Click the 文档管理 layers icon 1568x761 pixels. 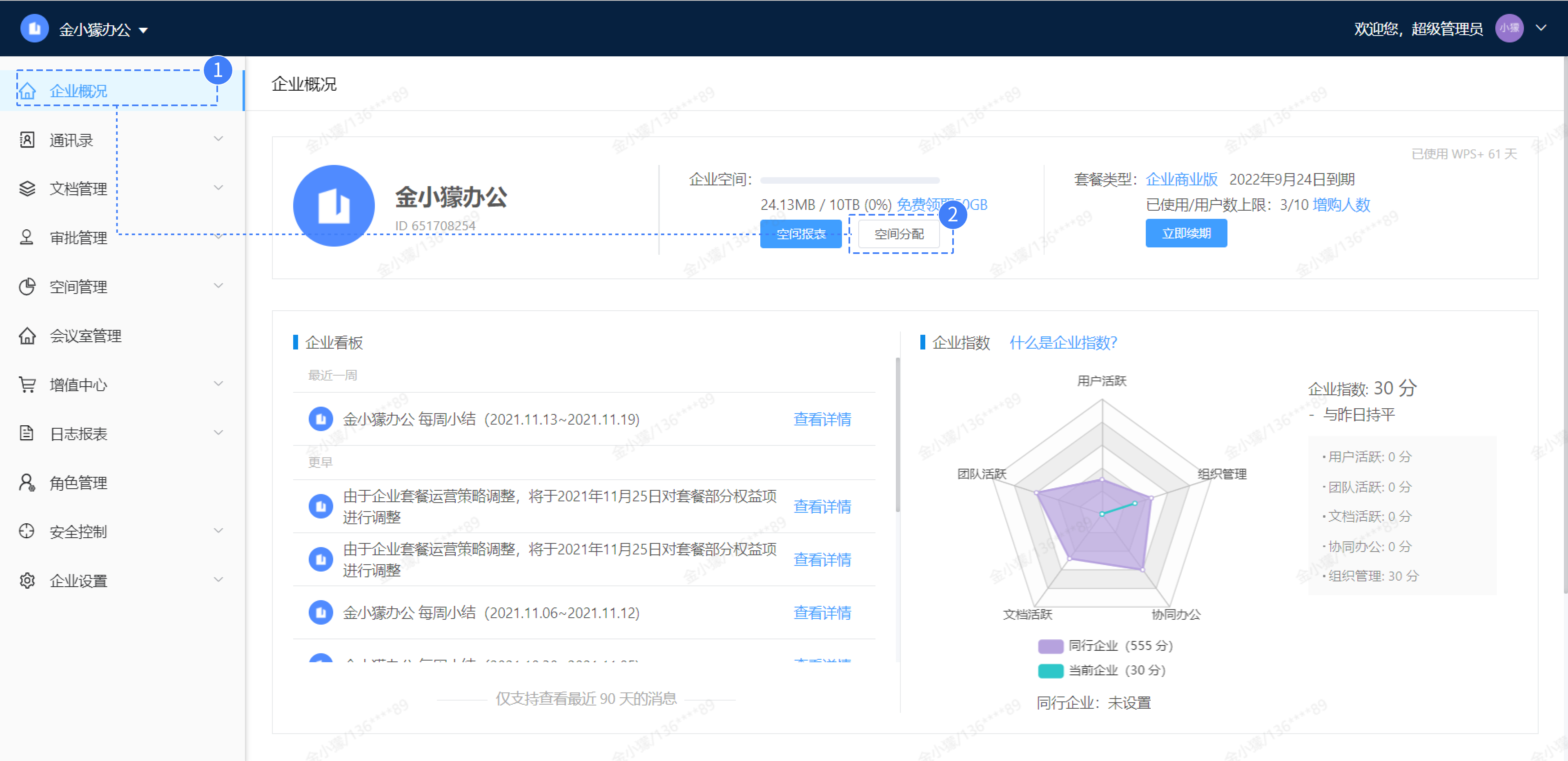(x=27, y=189)
